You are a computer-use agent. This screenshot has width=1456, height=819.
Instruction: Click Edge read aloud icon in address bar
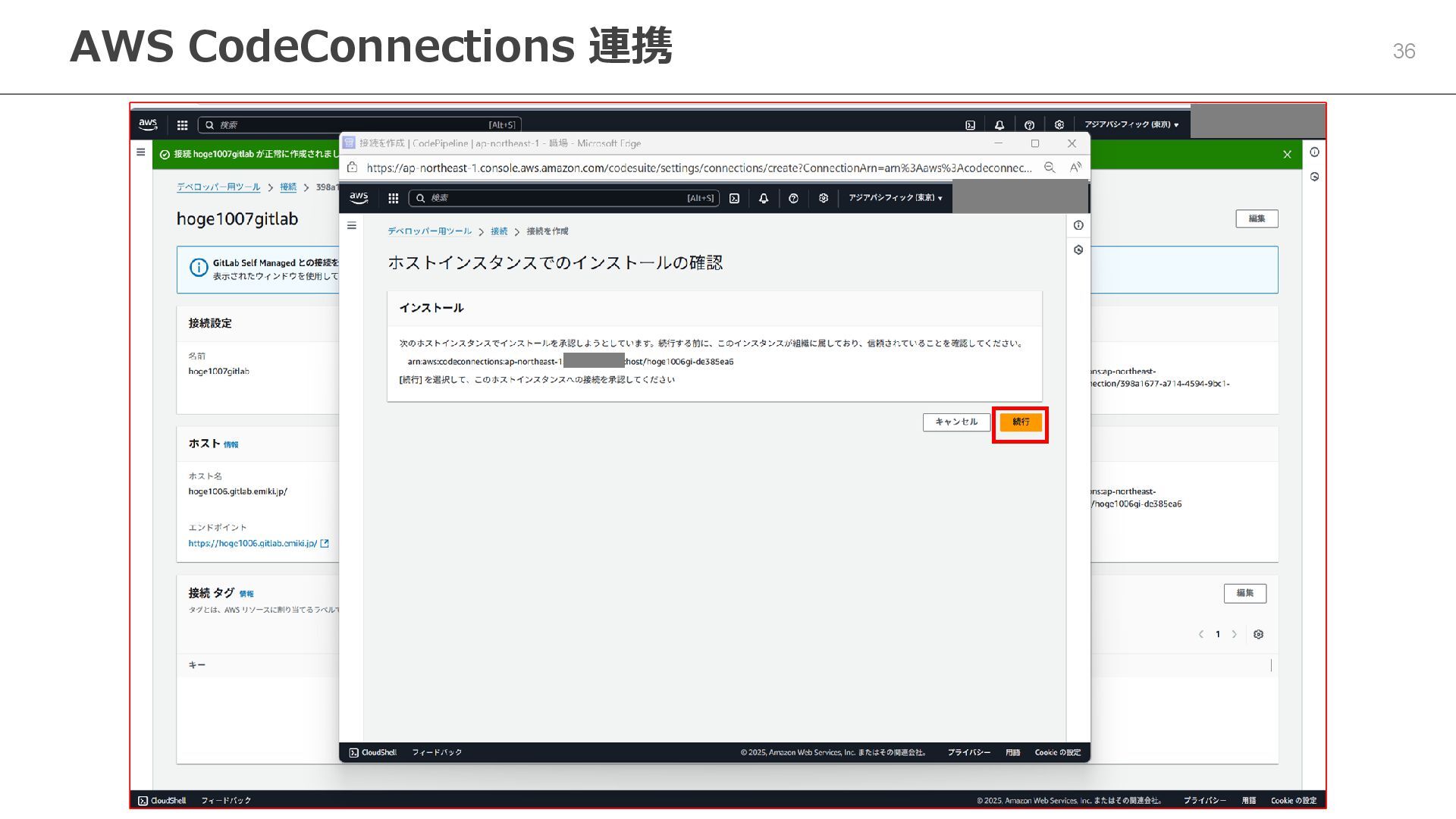[1075, 168]
